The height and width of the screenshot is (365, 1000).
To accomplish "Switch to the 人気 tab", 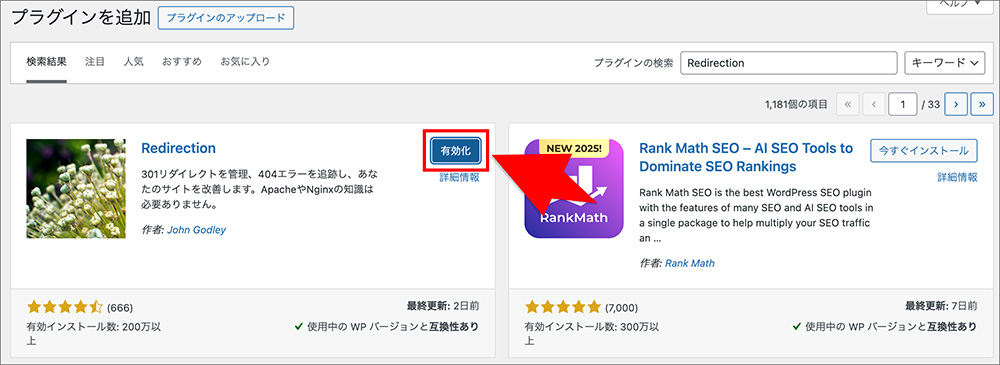I will pyautogui.click(x=134, y=62).
